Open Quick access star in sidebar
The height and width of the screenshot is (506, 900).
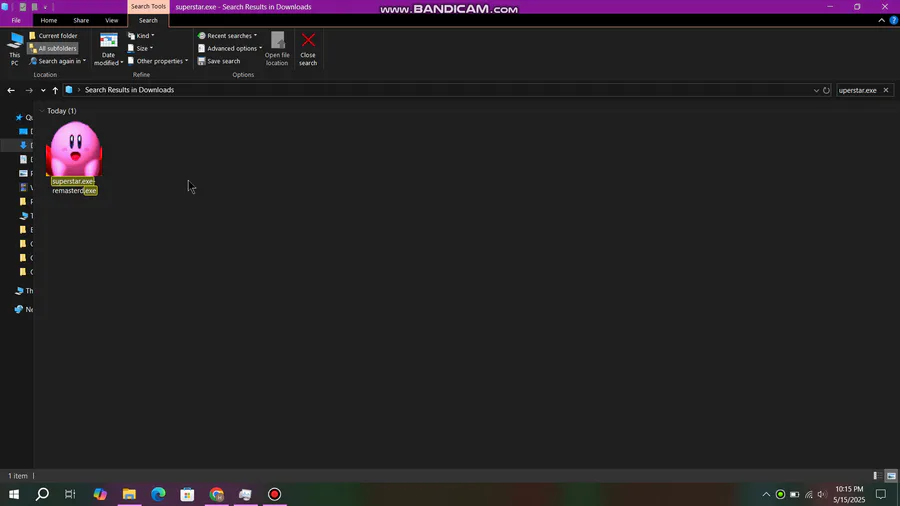19,117
